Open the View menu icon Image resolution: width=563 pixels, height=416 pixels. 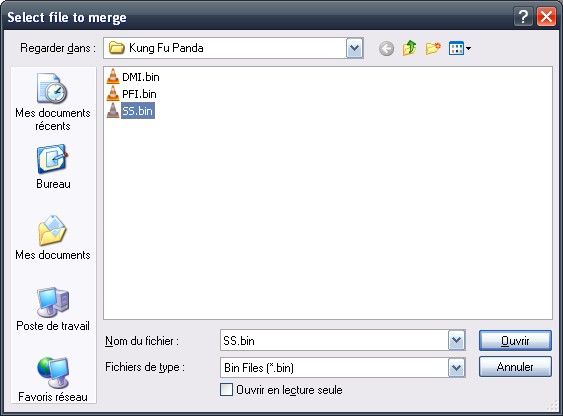tap(460, 48)
